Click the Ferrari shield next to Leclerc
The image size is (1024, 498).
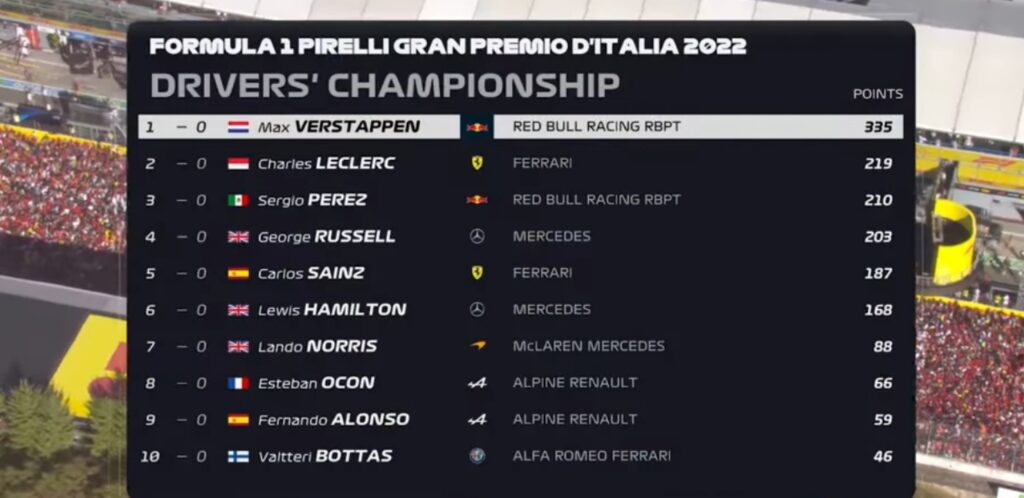pyautogui.click(x=477, y=163)
